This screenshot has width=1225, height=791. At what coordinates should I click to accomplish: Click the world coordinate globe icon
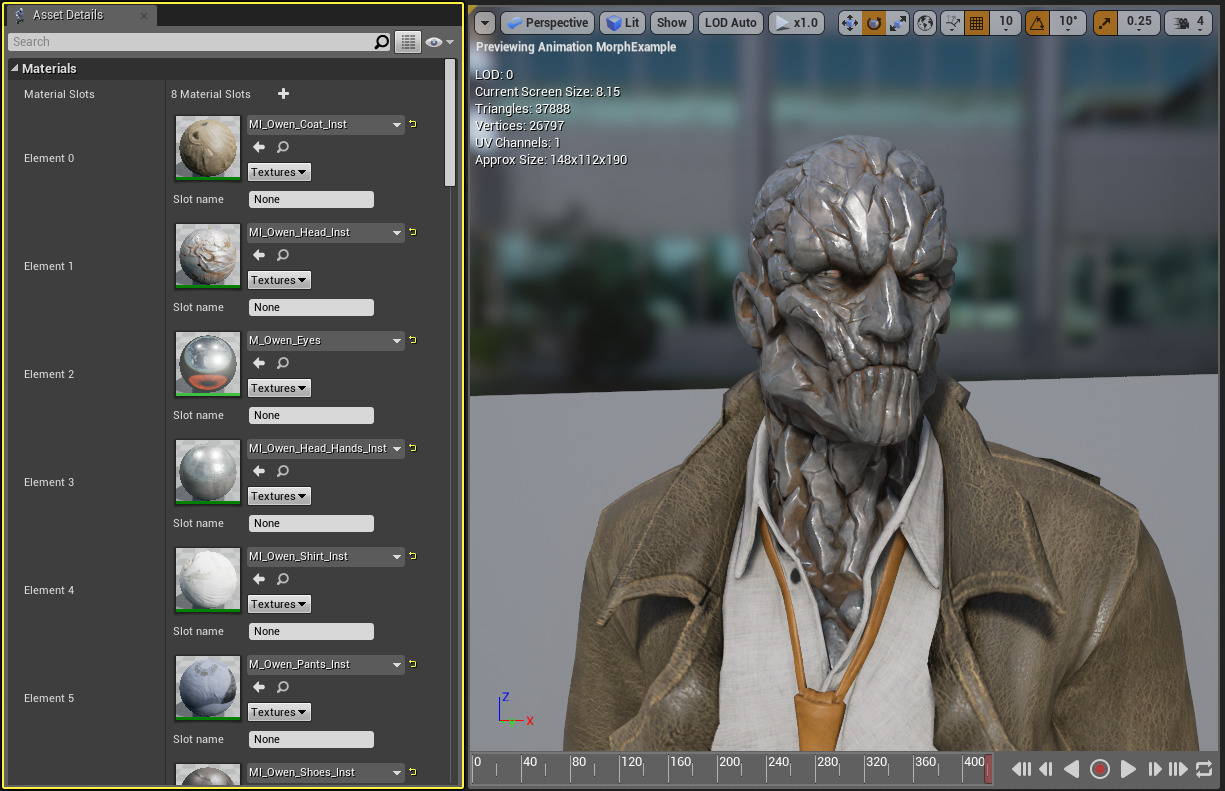[x=926, y=23]
